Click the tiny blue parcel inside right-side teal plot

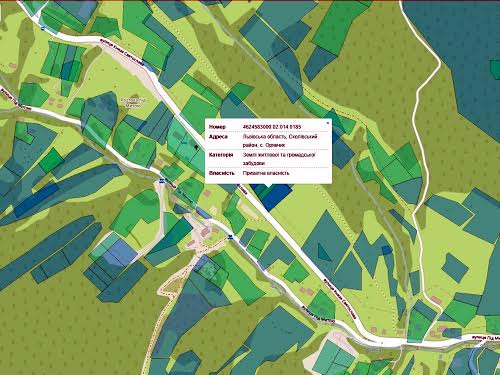(x=387, y=250)
